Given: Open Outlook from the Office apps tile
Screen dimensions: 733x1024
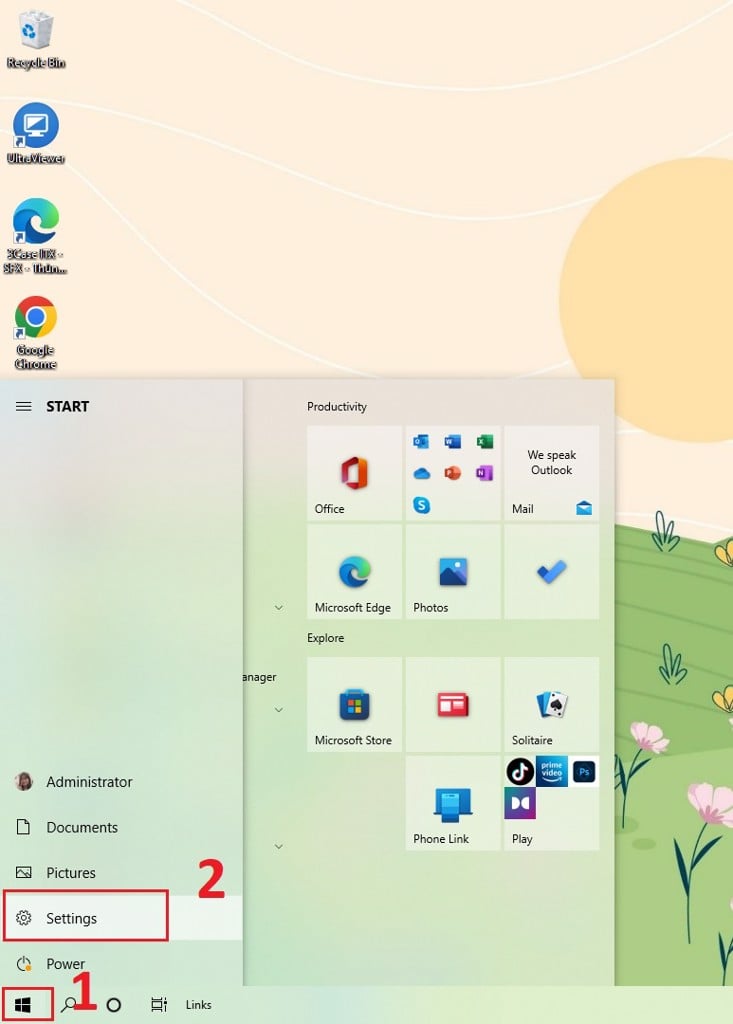Looking at the screenshot, I should click(421, 442).
